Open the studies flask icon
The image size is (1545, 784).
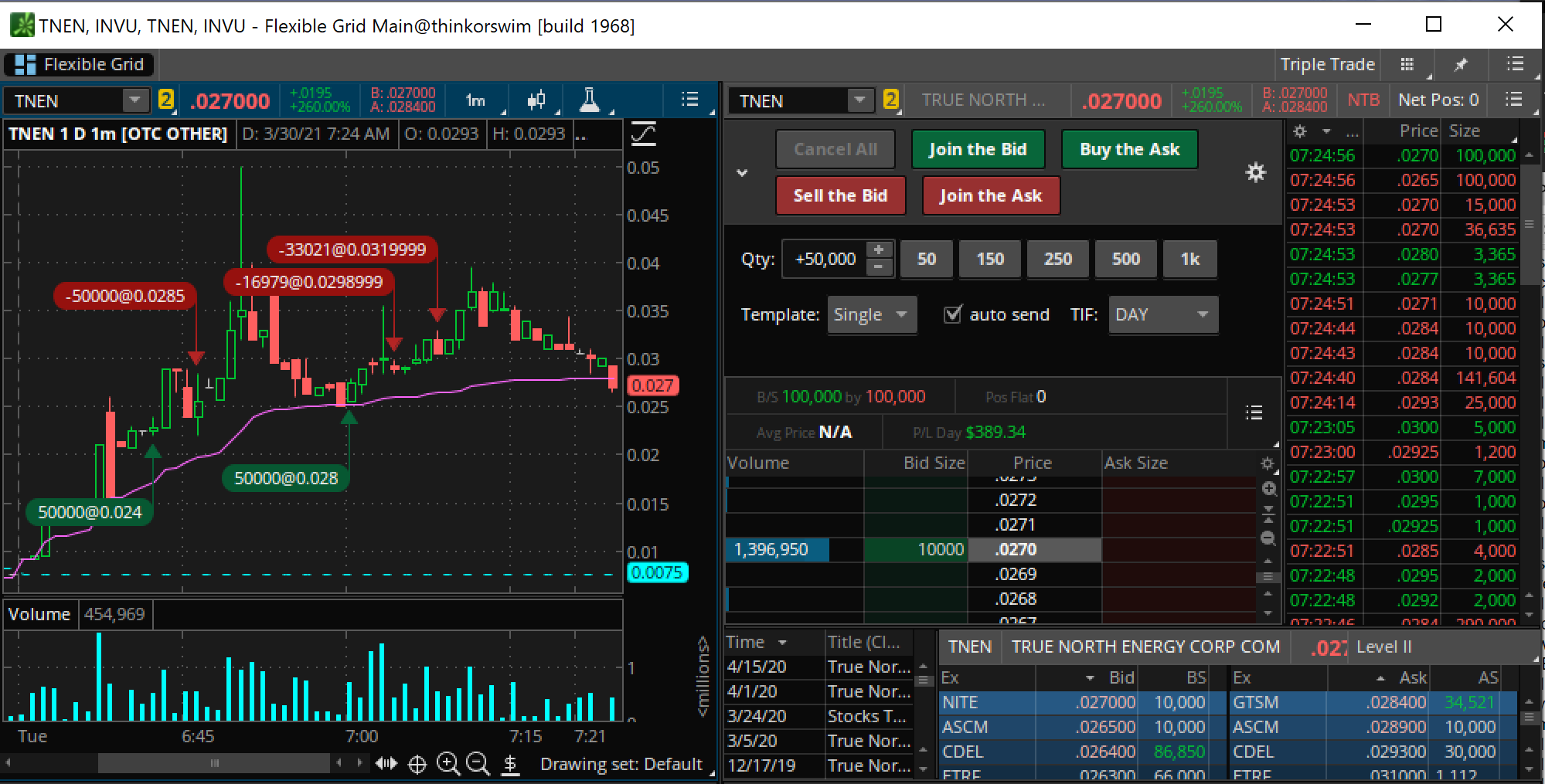(590, 100)
